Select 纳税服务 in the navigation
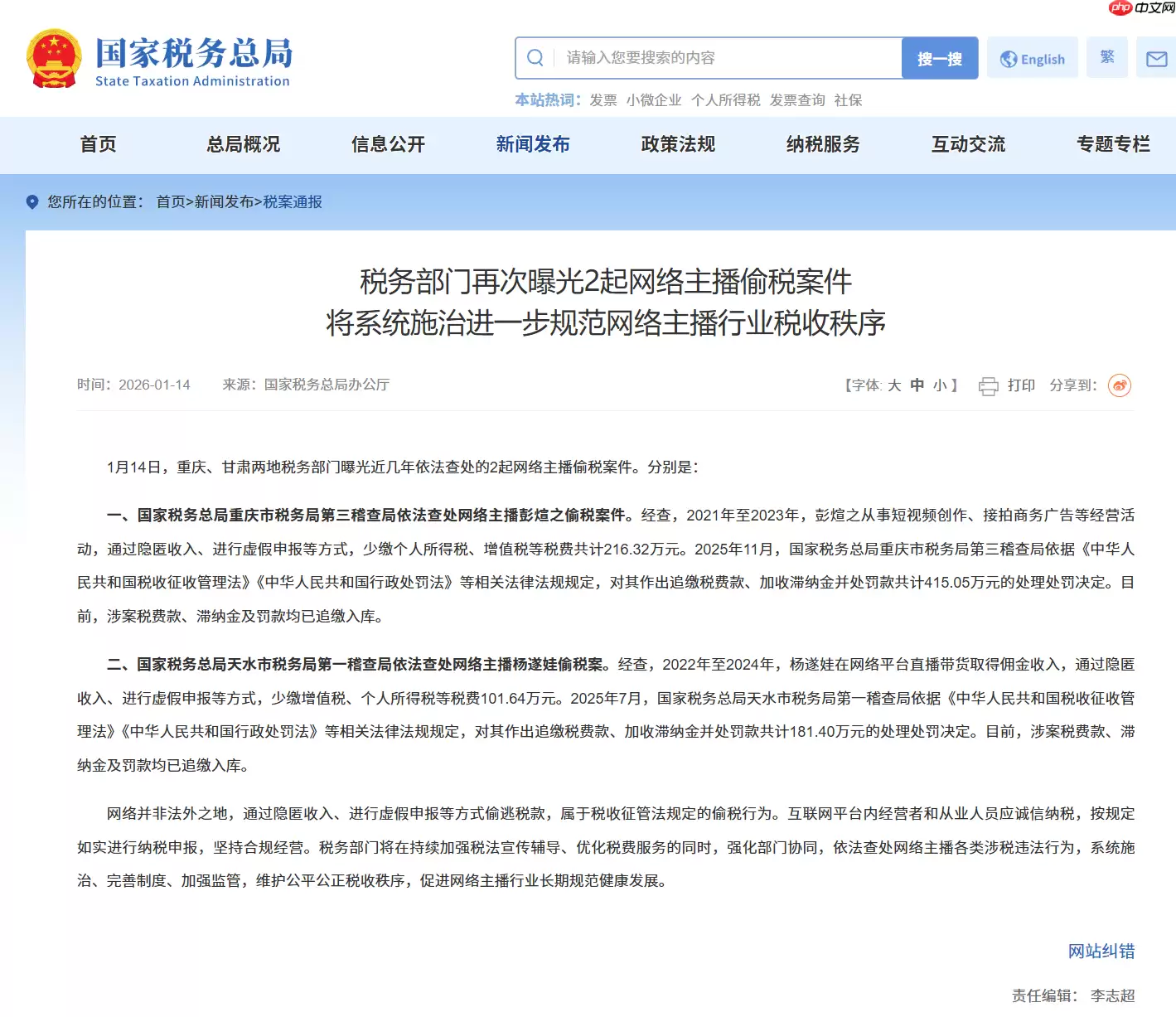The image size is (1176, 1017). (822, 144)
